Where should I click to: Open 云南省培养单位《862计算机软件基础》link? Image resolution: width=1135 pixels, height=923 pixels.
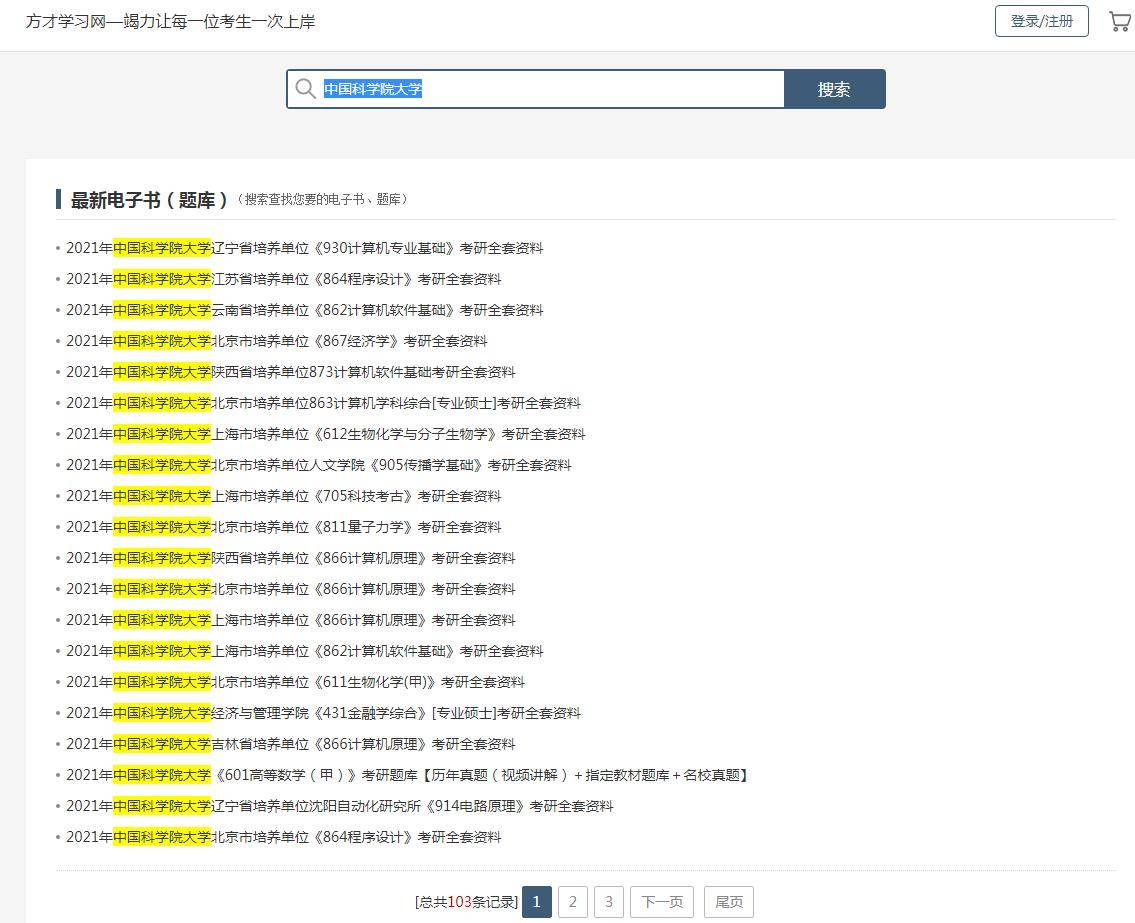pos(304,311)
